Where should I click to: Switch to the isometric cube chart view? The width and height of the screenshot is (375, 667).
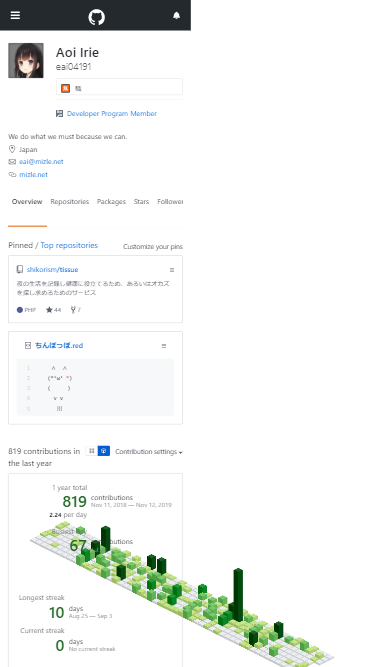pos(104,451)
